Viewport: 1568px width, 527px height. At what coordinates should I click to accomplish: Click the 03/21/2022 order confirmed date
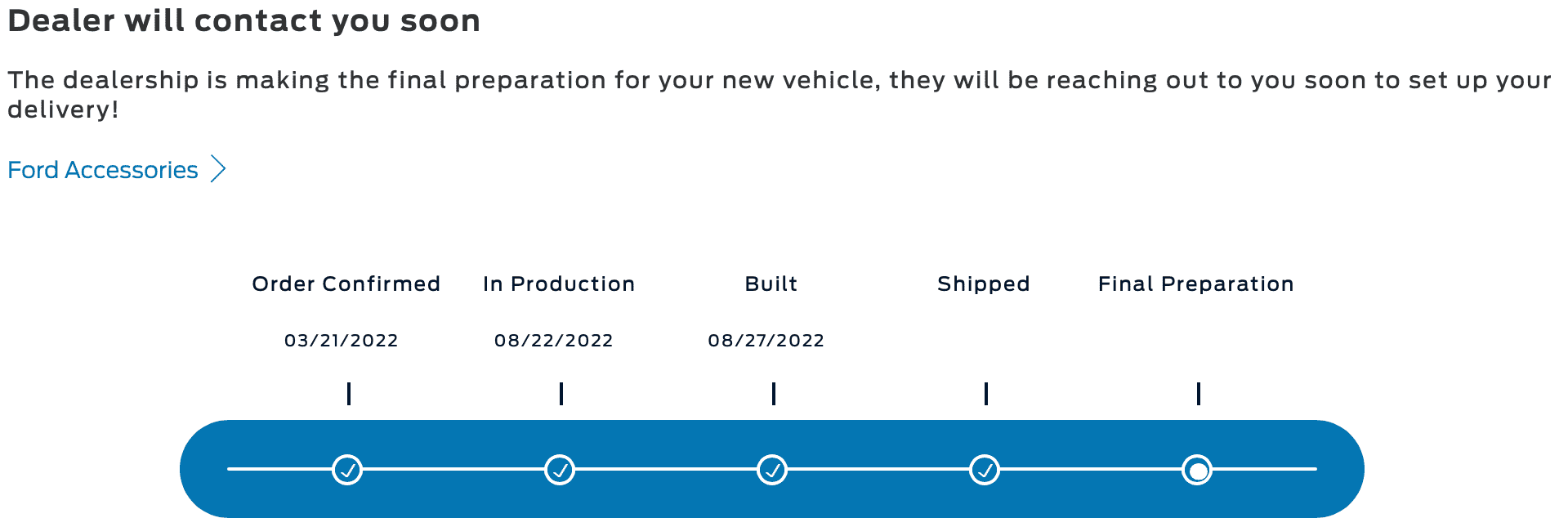pyautogui.click(x=342, y=340)
